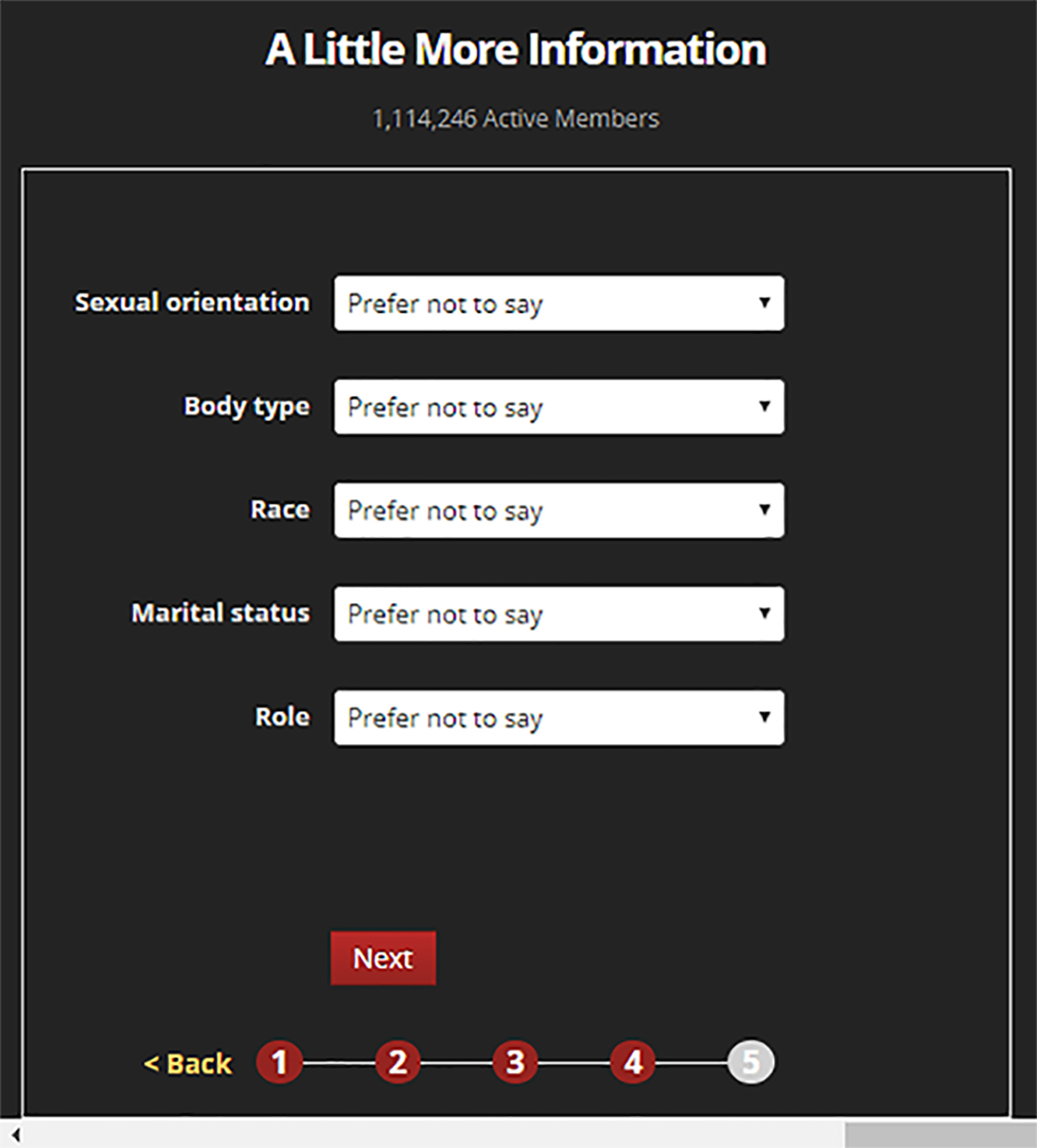The height and width of the screenshot is (1148, 1037).
Task: Click the Body type dropdown arrow
Action: click(x=764, y=406)
